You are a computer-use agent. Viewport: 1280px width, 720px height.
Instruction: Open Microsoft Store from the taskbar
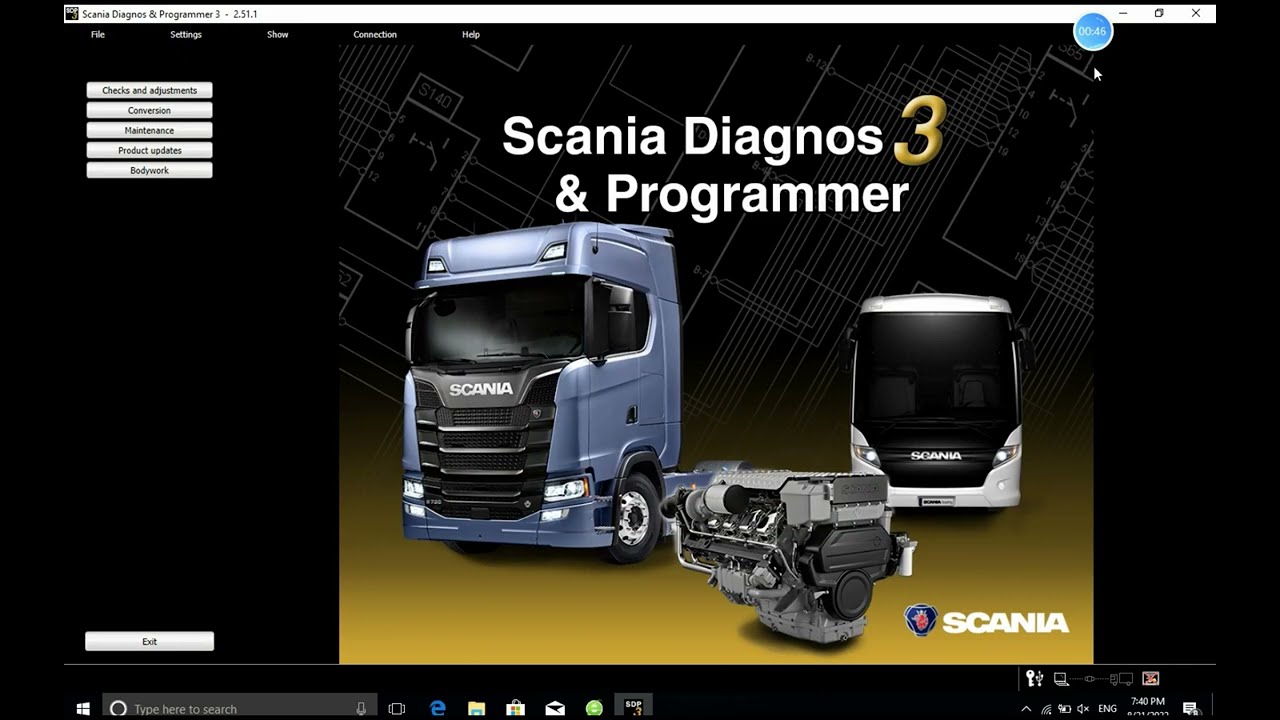pos(515,708)
